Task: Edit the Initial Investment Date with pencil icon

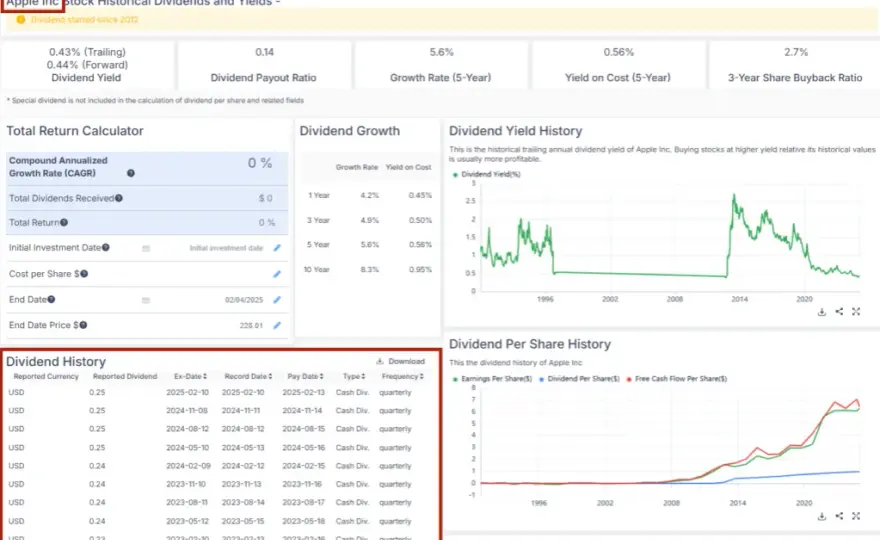Action: (277, 248)
